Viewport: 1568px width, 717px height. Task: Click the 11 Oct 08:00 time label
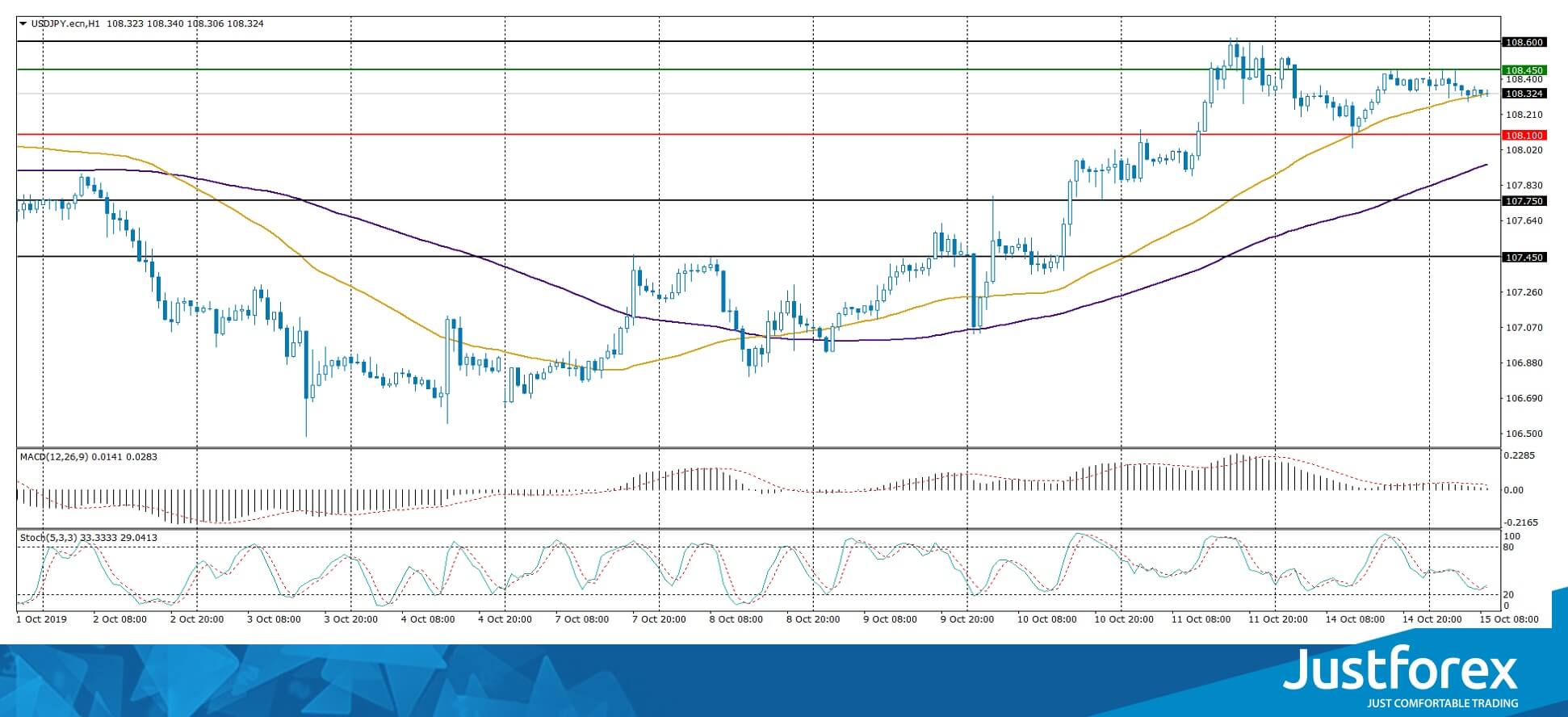(1201, 620)
